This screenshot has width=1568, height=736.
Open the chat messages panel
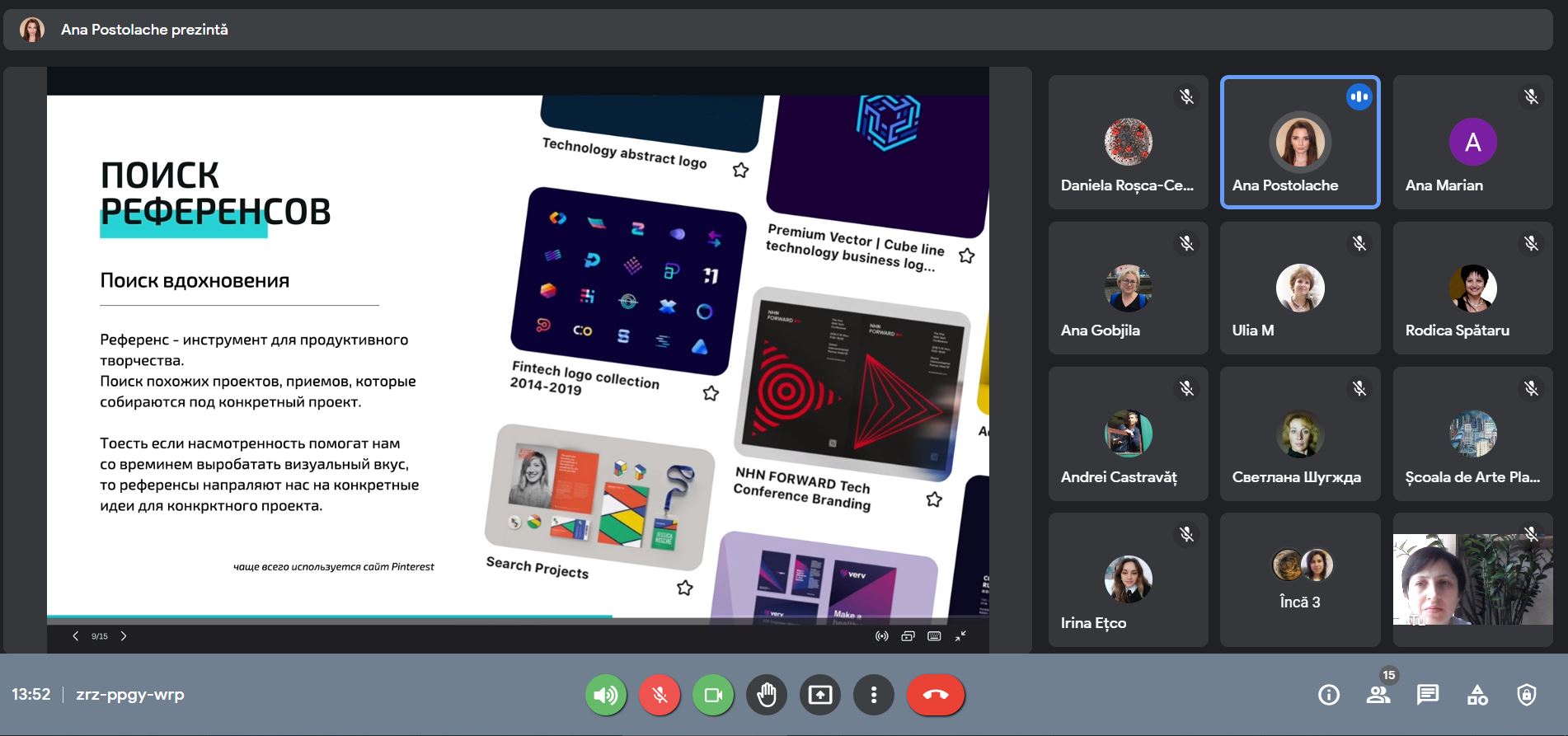pyautogui.click(x=1428, y=695)
